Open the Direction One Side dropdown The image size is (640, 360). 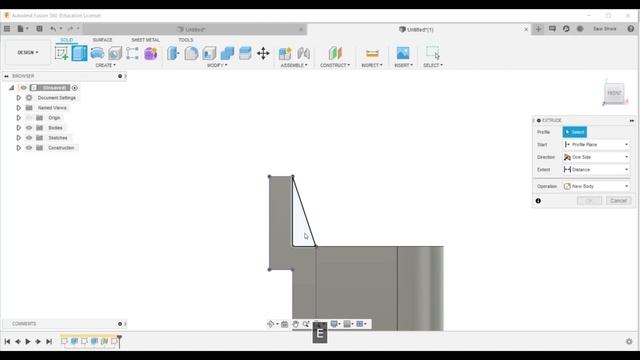(x=596, y=157)
